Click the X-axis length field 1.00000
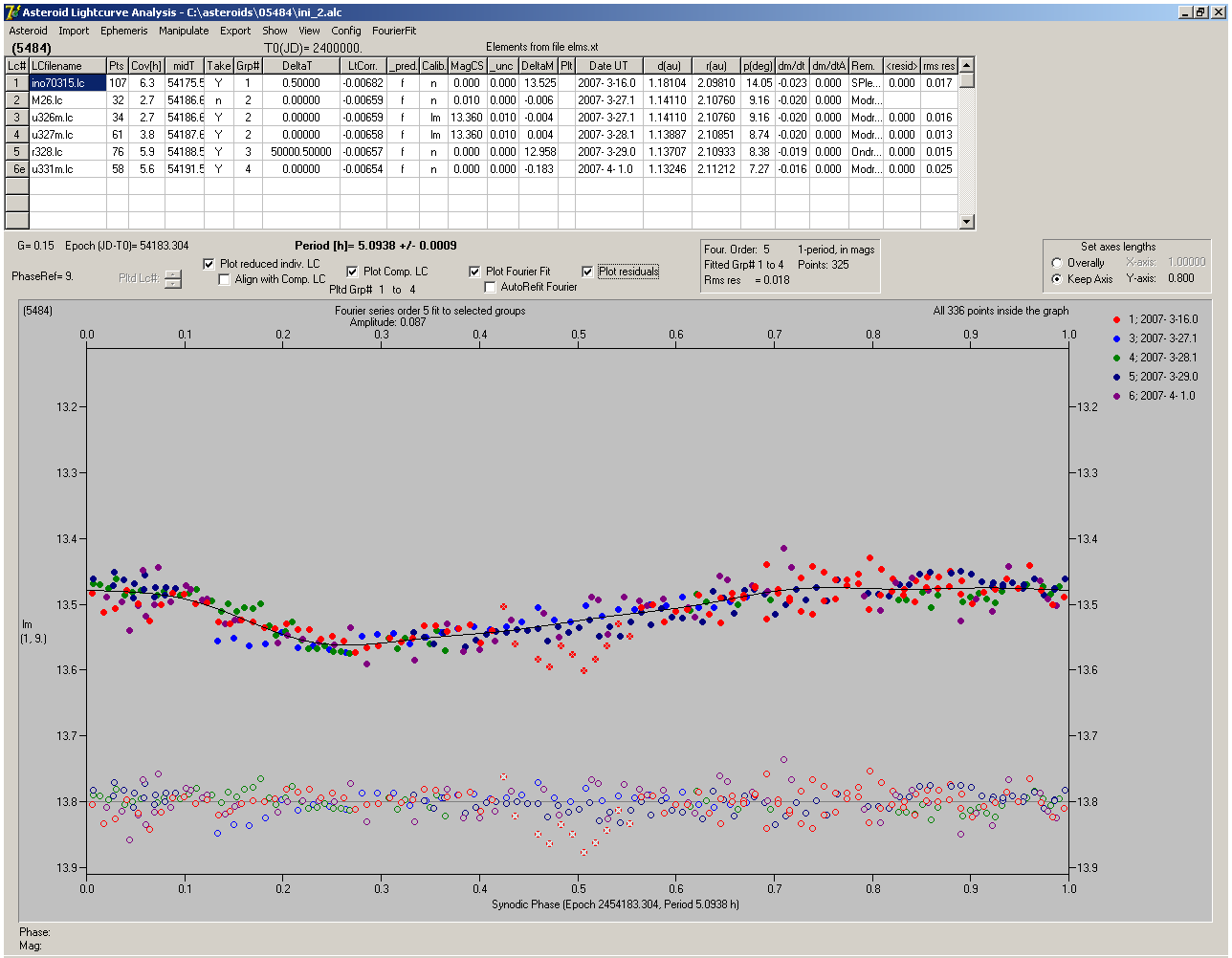Screen dimensions: 1232x958 click(x=1186, y=262)
